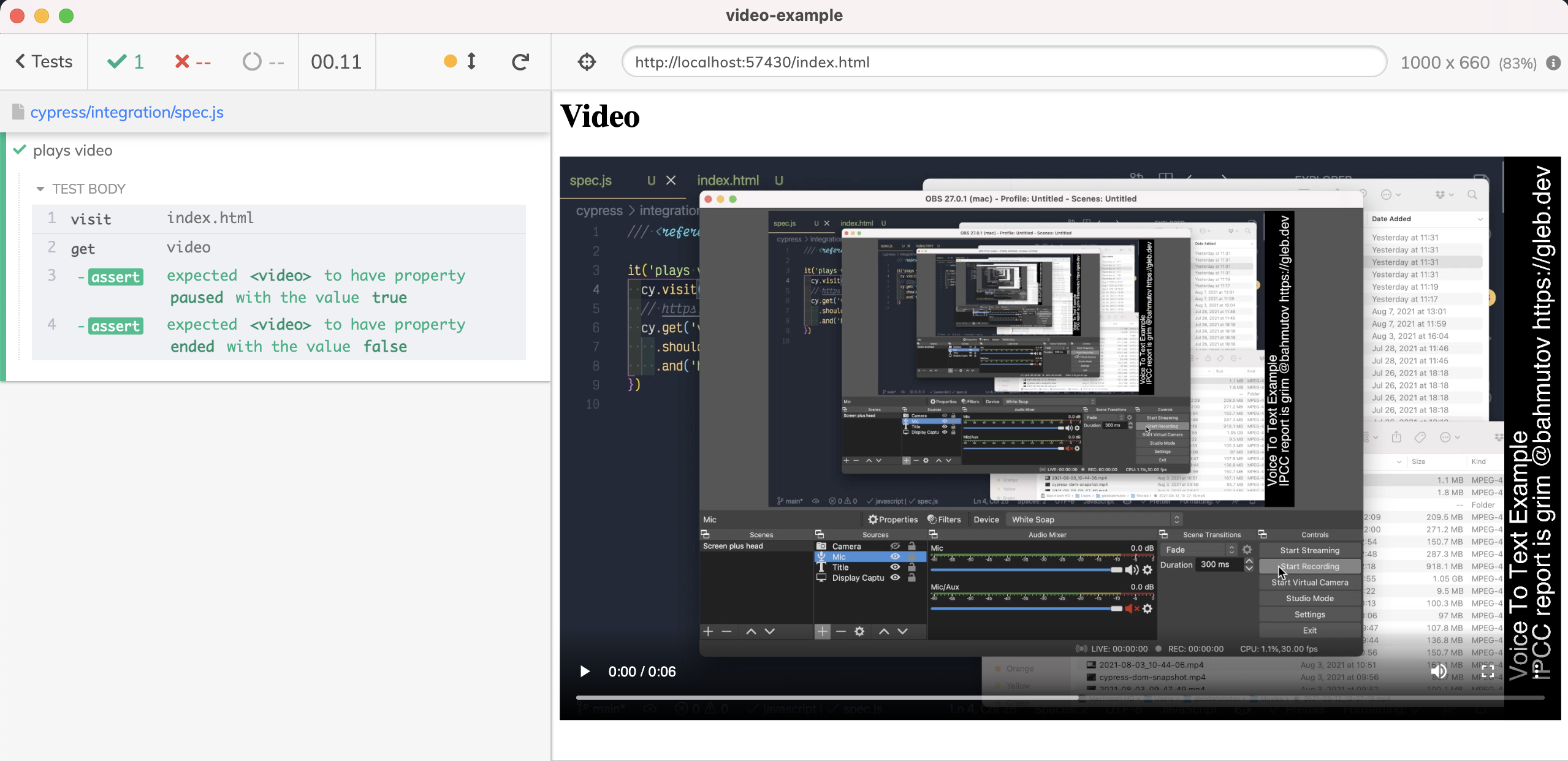Click the red failed tests X

[x=182, y=62]
